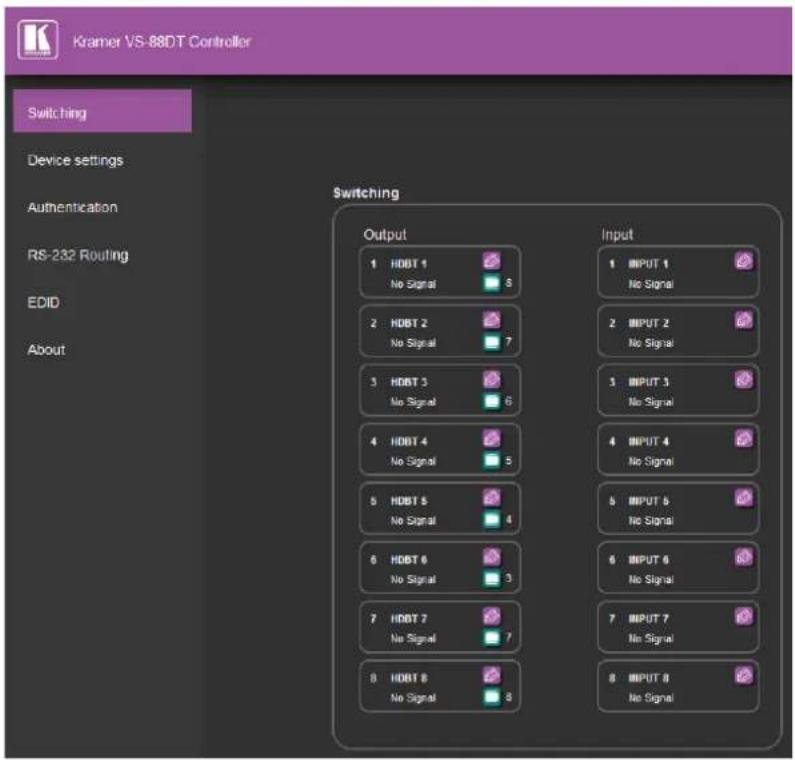Select the HDBT 1 output label
Viewport: 795px width, 760px height.
coord(409,264)
